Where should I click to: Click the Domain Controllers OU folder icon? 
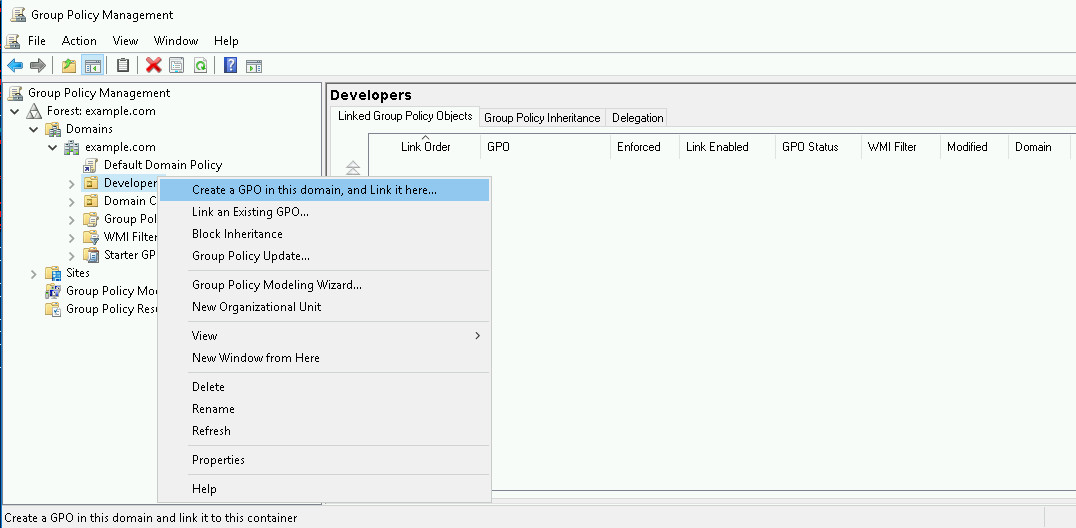pyautogui.click(x=91, y=200)
